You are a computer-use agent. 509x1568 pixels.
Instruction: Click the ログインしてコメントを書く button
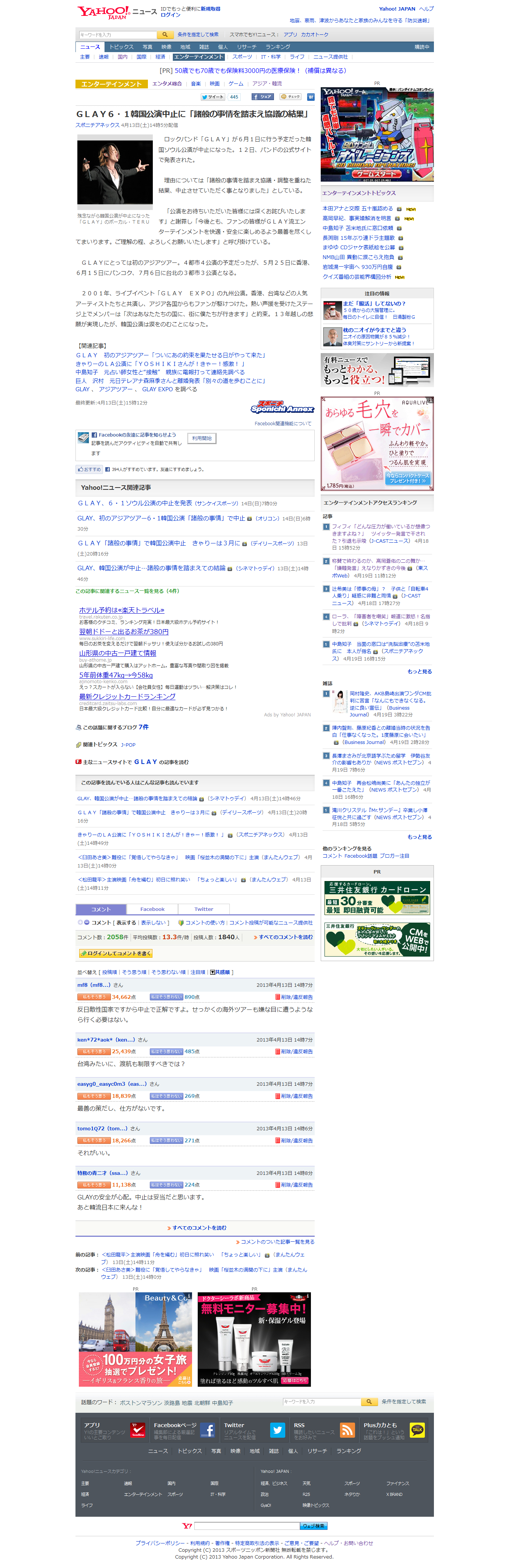coord(115,954)
